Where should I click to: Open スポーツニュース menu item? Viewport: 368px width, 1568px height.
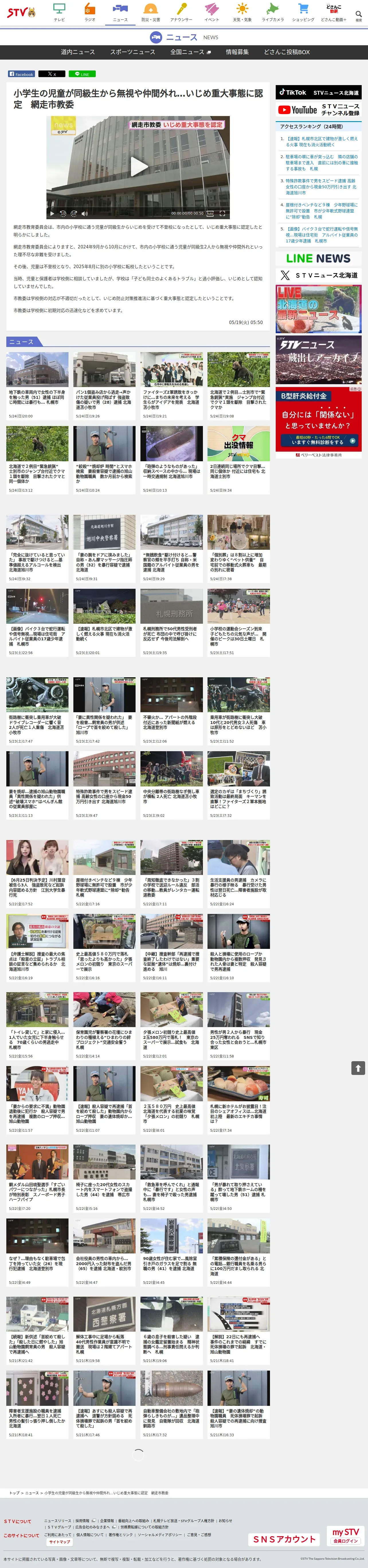[x=132, y=52]
